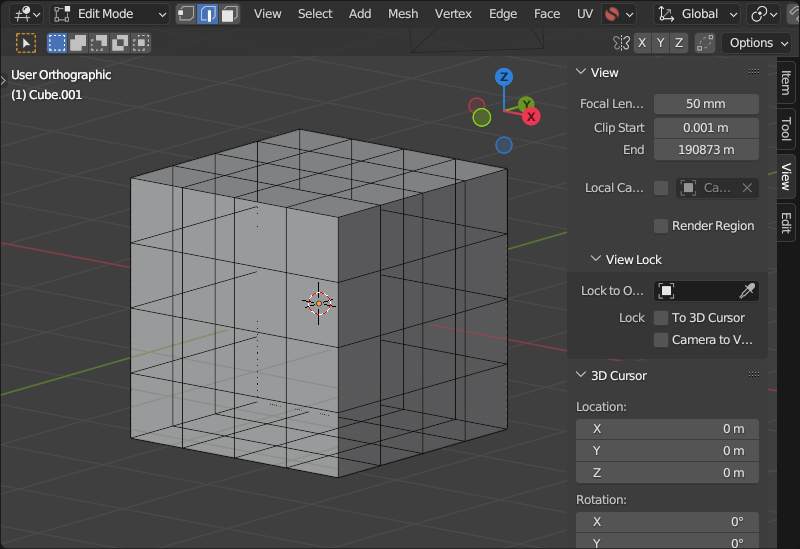Image resolution: width=800 pixels, height=549 pixels.
Task: Click the red X axis gizmo
Action: [531, 116]
